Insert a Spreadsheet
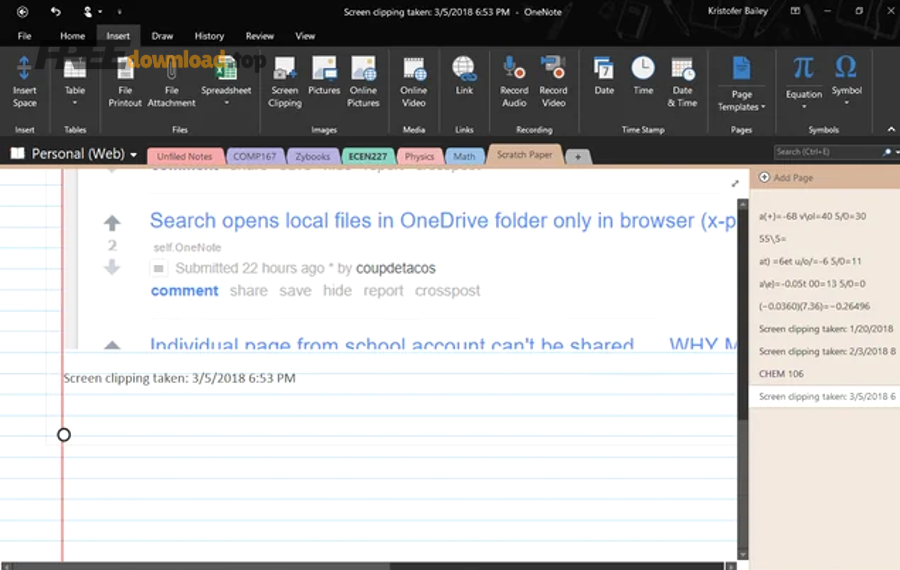Image resolution: width=900 pixels, height=570 pixels. coord(226,82)
